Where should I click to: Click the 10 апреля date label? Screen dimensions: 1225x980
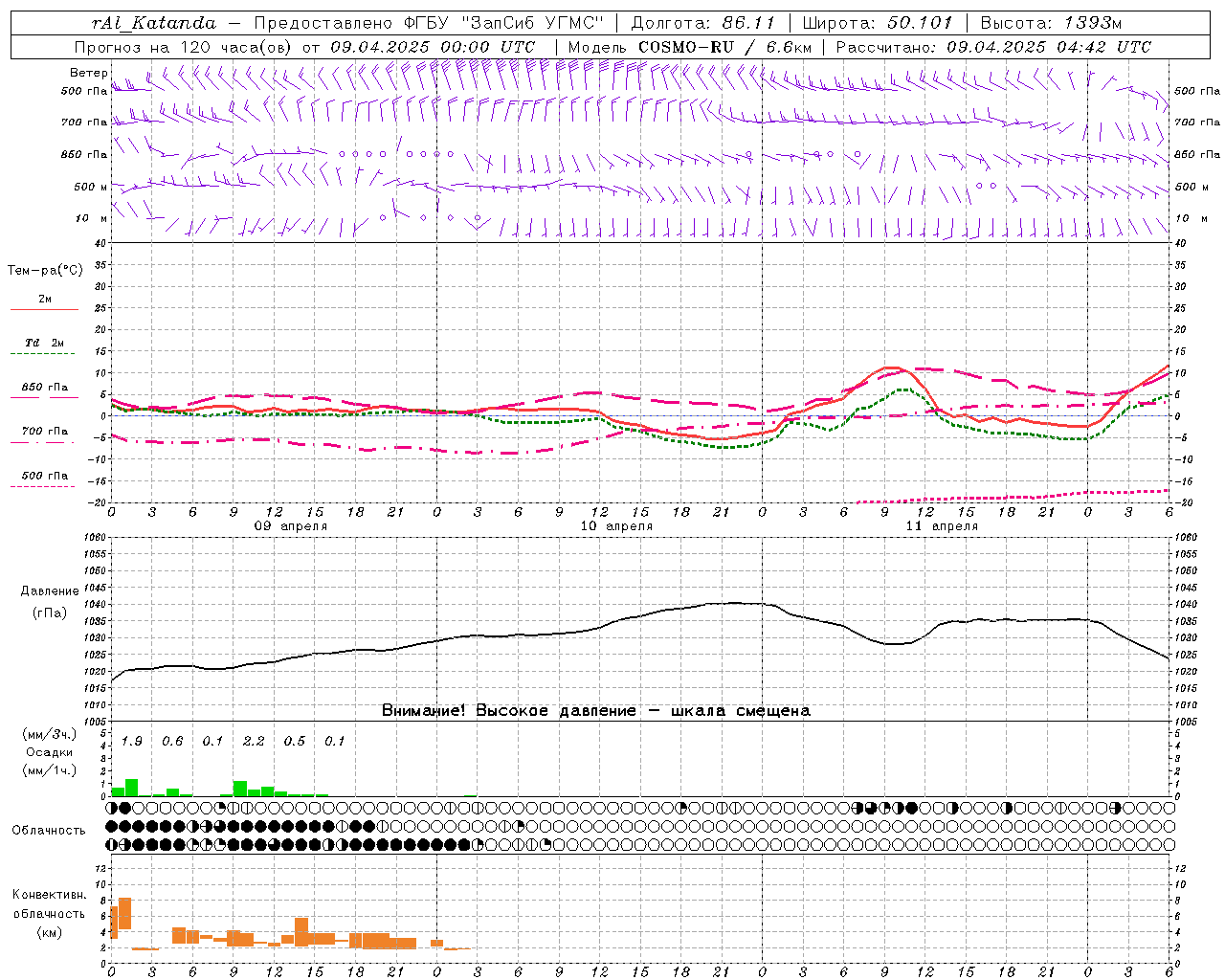[x=616, y=526]
